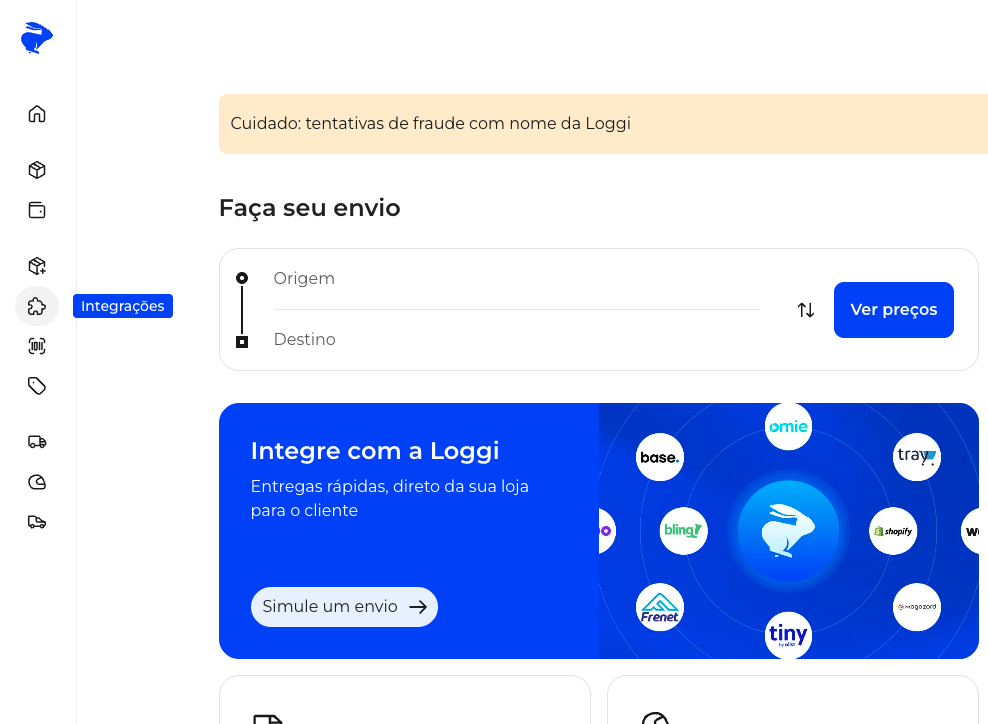Open the wallet icon in sidebar
The height and width of the screenshot is (724, 988).
(37, 210)
